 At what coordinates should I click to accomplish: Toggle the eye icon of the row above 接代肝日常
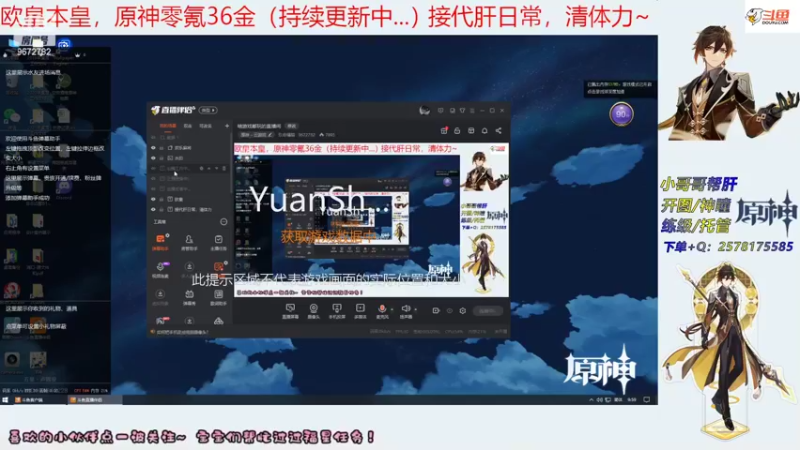153,199
